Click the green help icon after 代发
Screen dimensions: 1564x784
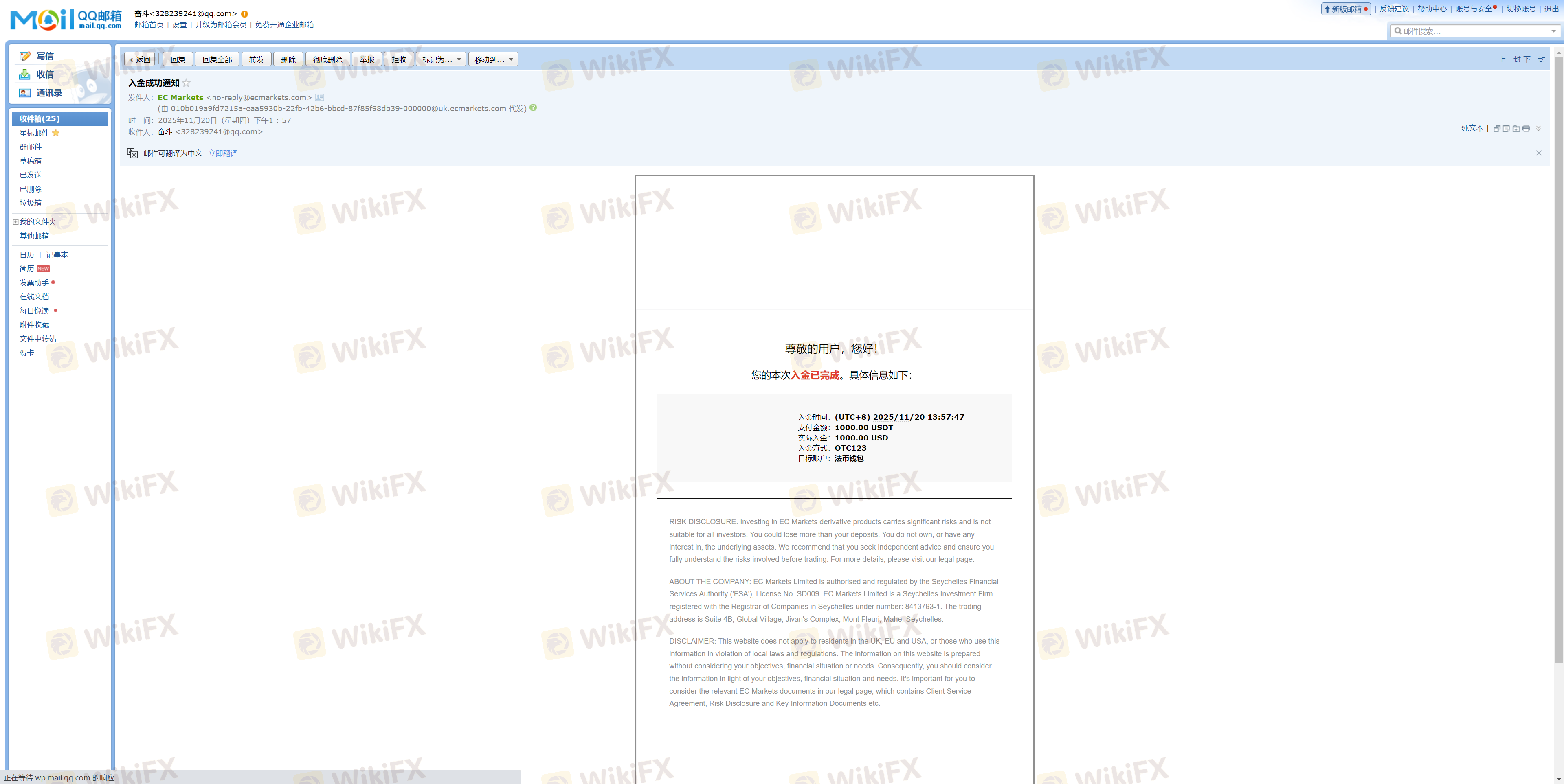click(533, 107)
